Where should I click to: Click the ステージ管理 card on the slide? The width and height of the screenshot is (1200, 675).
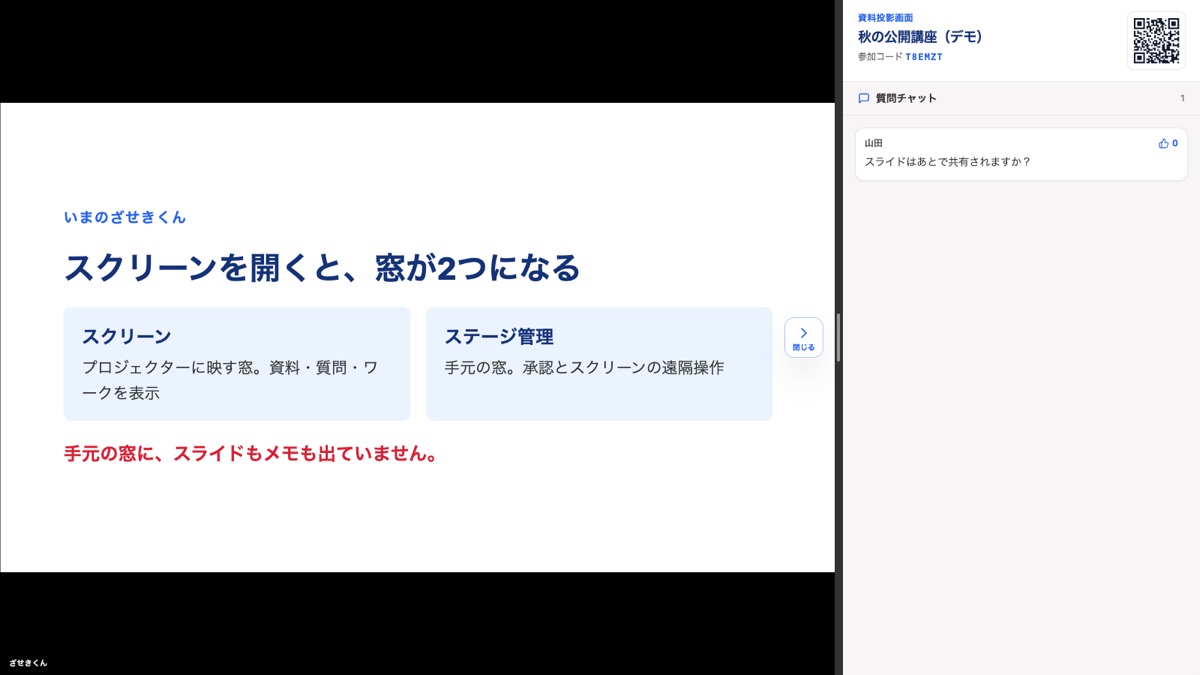599,364
